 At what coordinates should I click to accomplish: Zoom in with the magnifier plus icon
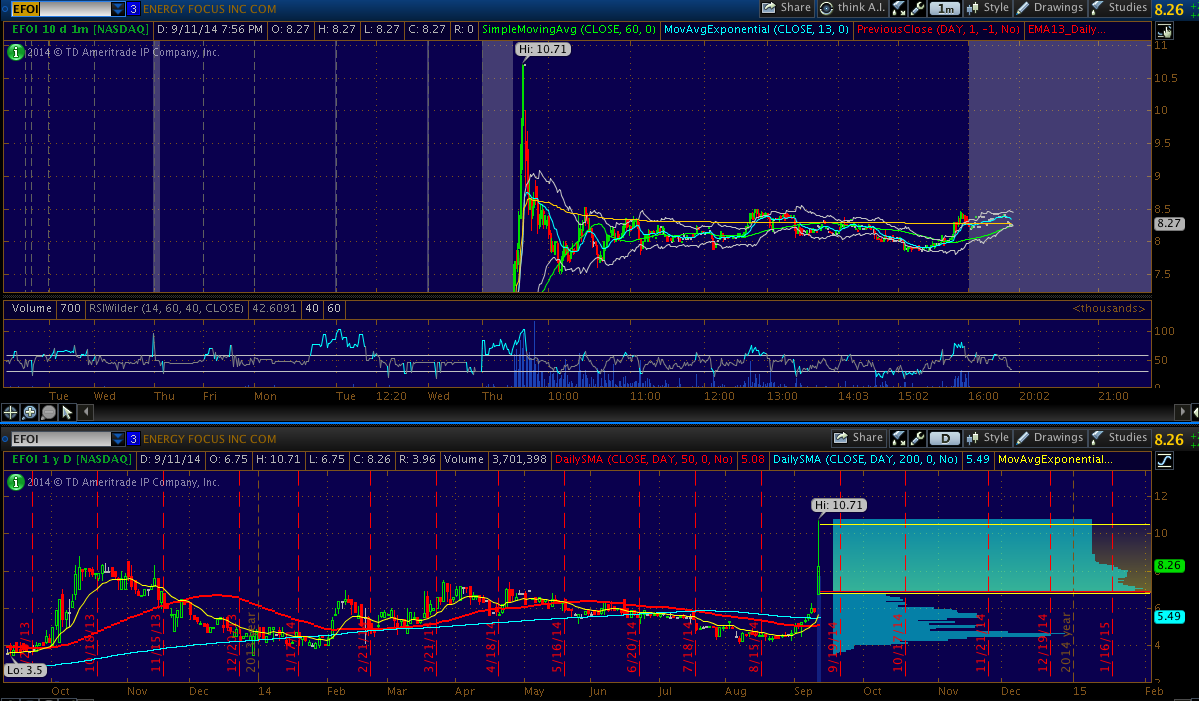pos(30,411)
